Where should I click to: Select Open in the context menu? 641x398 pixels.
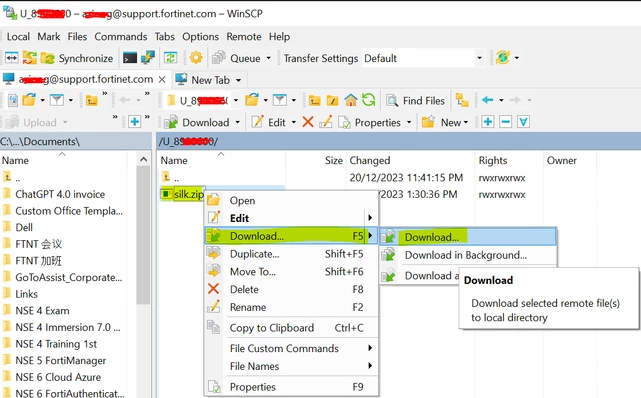click(x=291, y=201)
